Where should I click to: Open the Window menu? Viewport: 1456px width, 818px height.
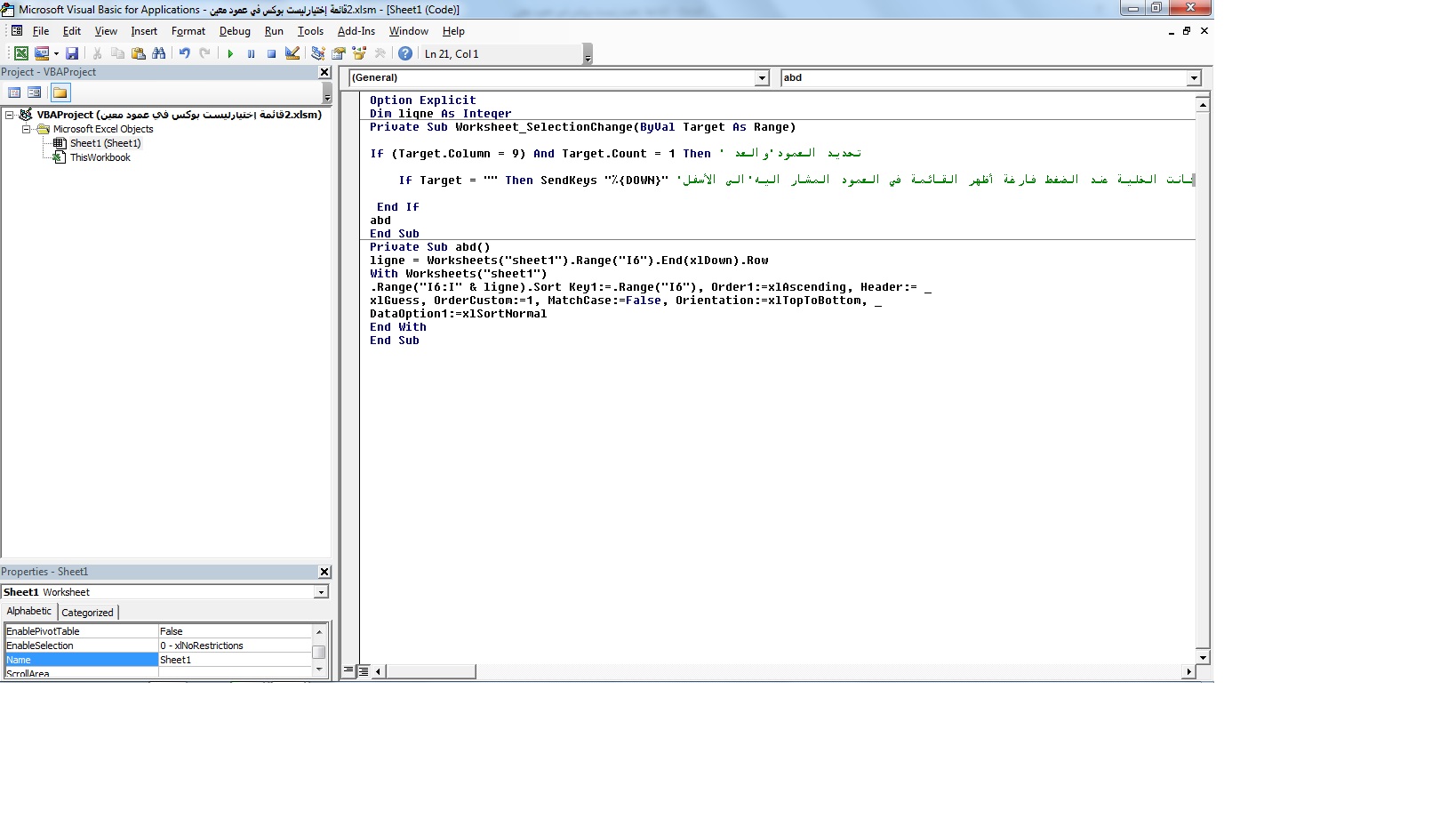[409, 31]
